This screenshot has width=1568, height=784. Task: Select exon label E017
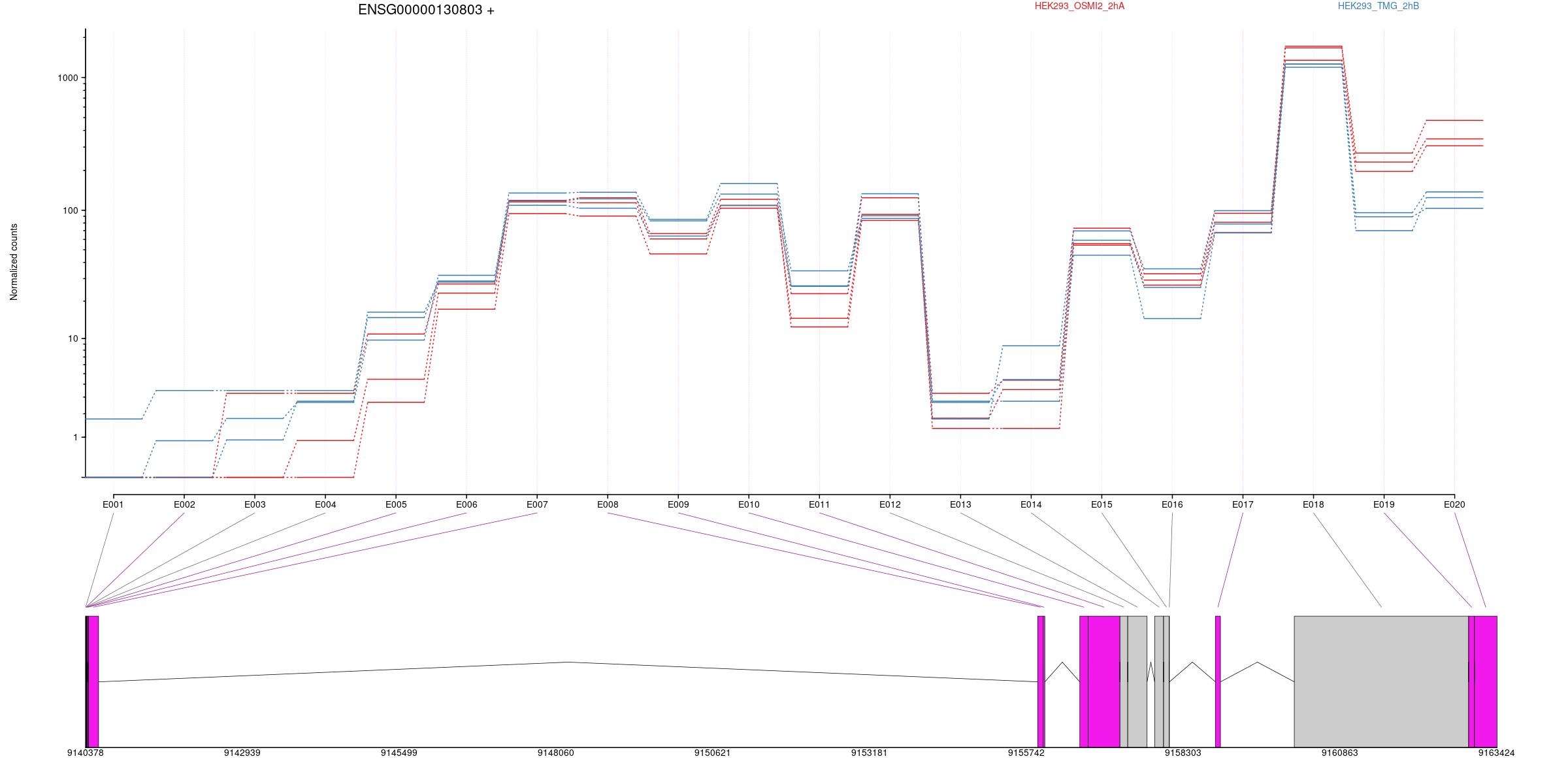click(1243, 504)
